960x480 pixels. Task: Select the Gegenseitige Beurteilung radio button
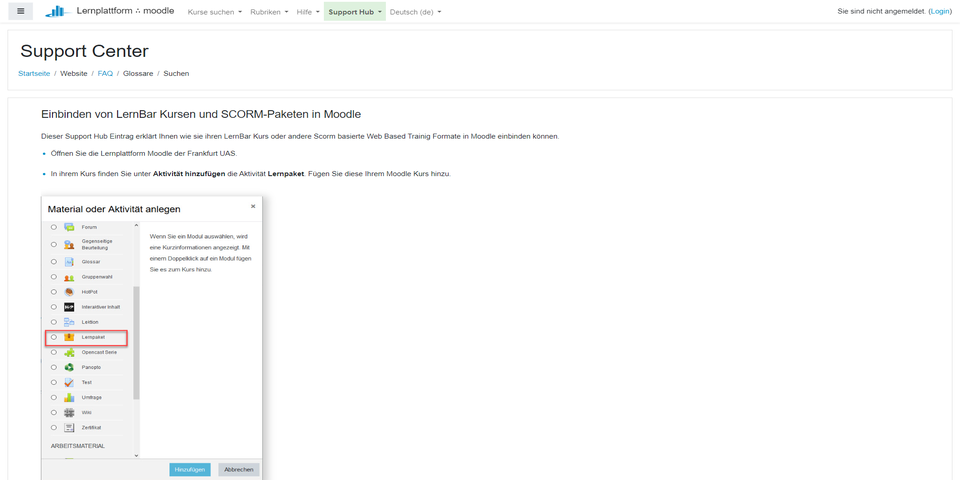[54, 244]
